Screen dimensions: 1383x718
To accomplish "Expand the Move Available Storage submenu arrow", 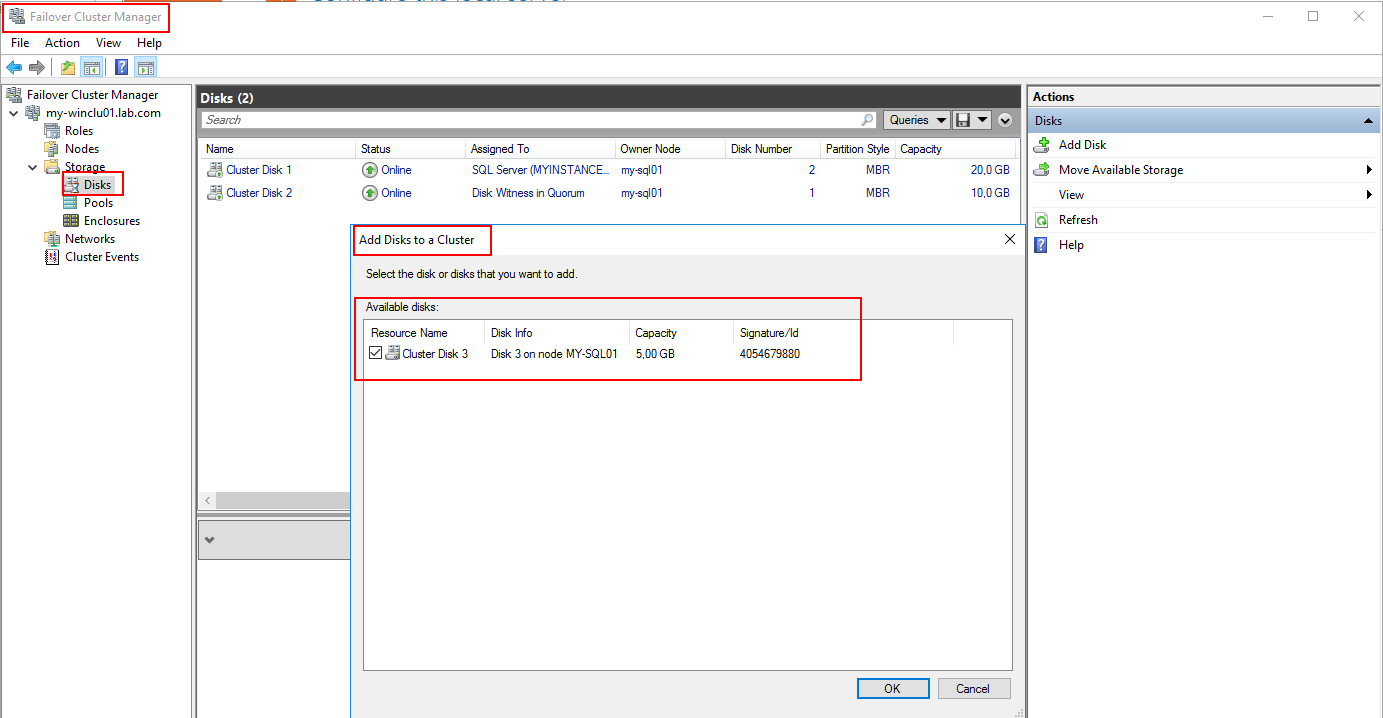I will (x=1368, y=170).
